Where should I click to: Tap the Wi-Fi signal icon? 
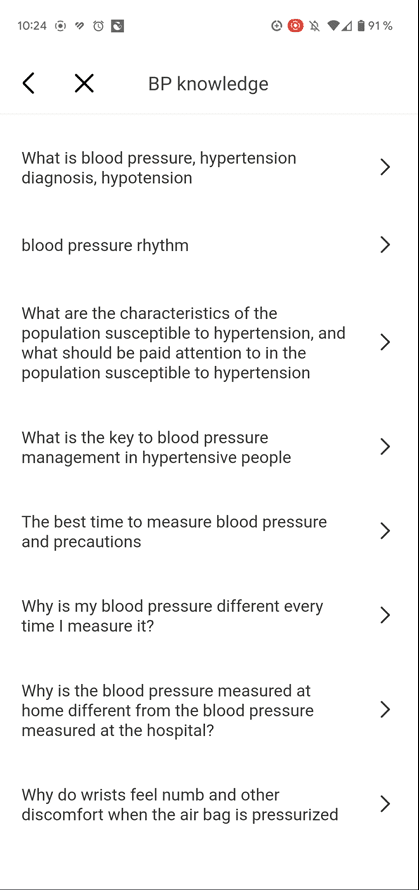pyautogui.click(x=333, y=26)
